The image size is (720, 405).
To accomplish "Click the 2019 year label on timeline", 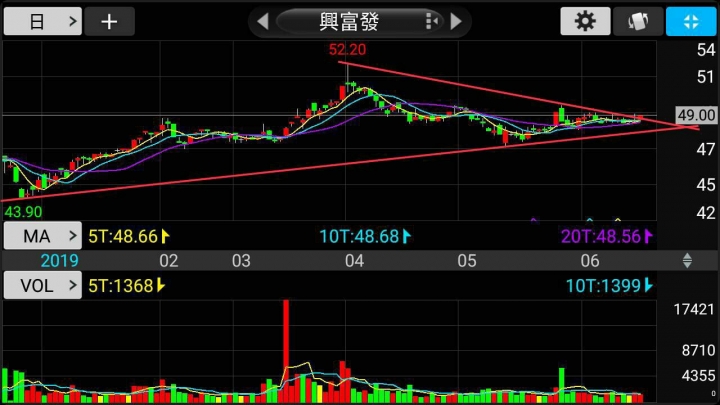I will pyautogui.click(x=60, y=261).
